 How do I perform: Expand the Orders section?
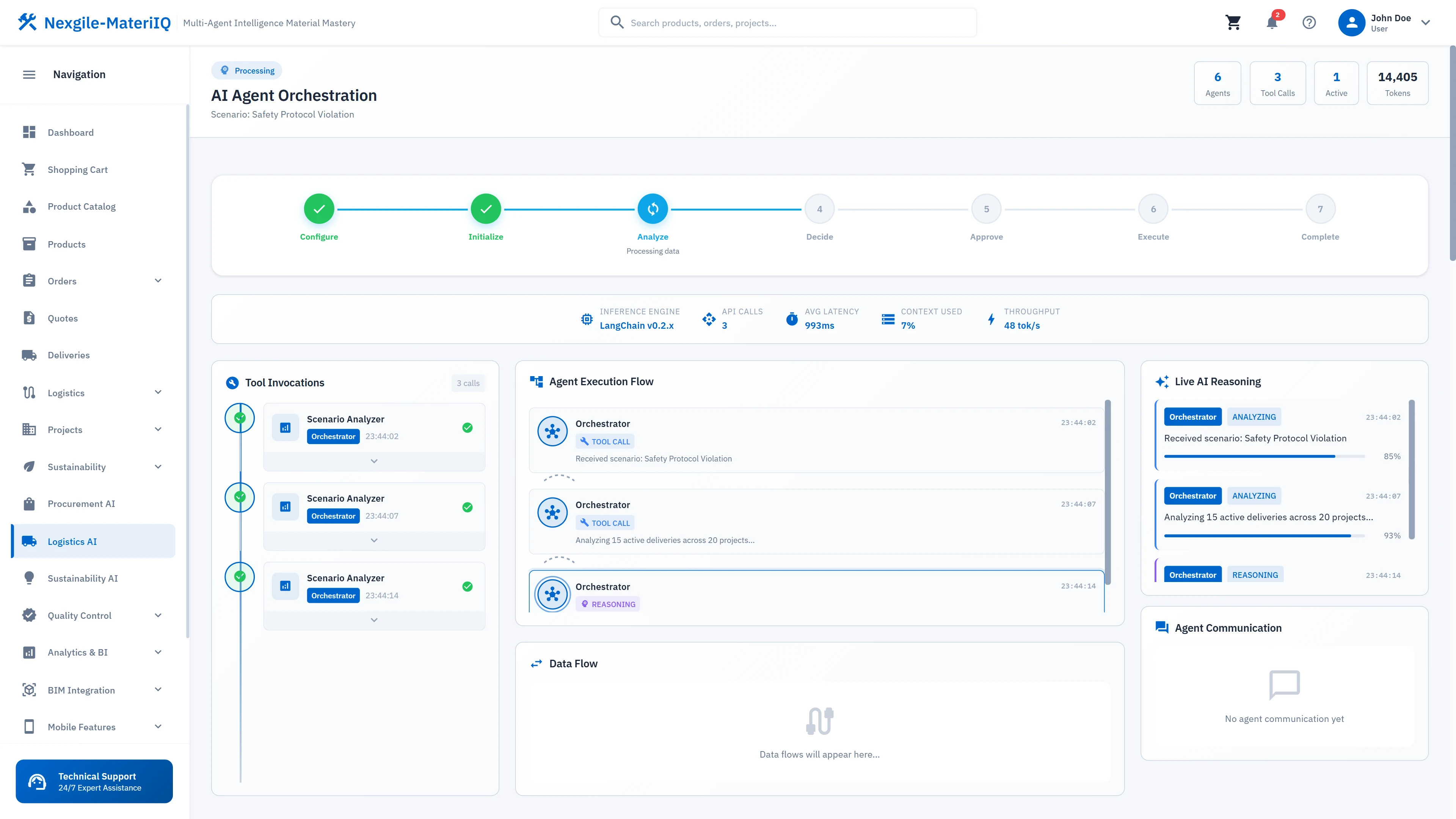pos(158,280)
